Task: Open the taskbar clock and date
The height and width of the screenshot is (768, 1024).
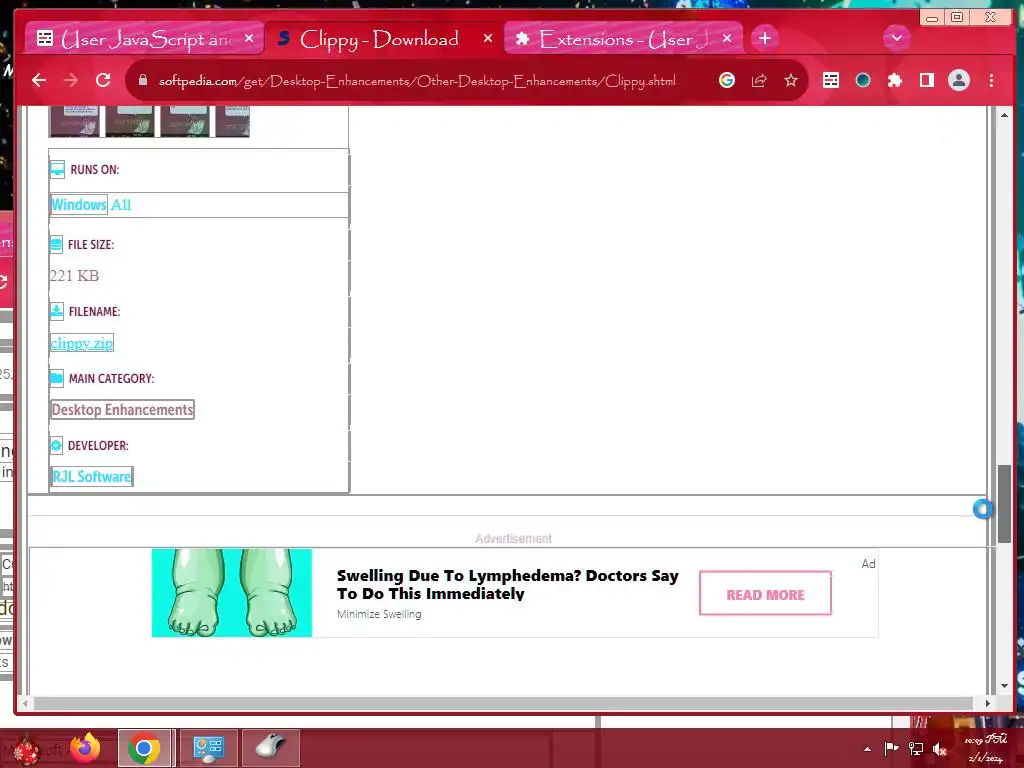Action: 986,748
